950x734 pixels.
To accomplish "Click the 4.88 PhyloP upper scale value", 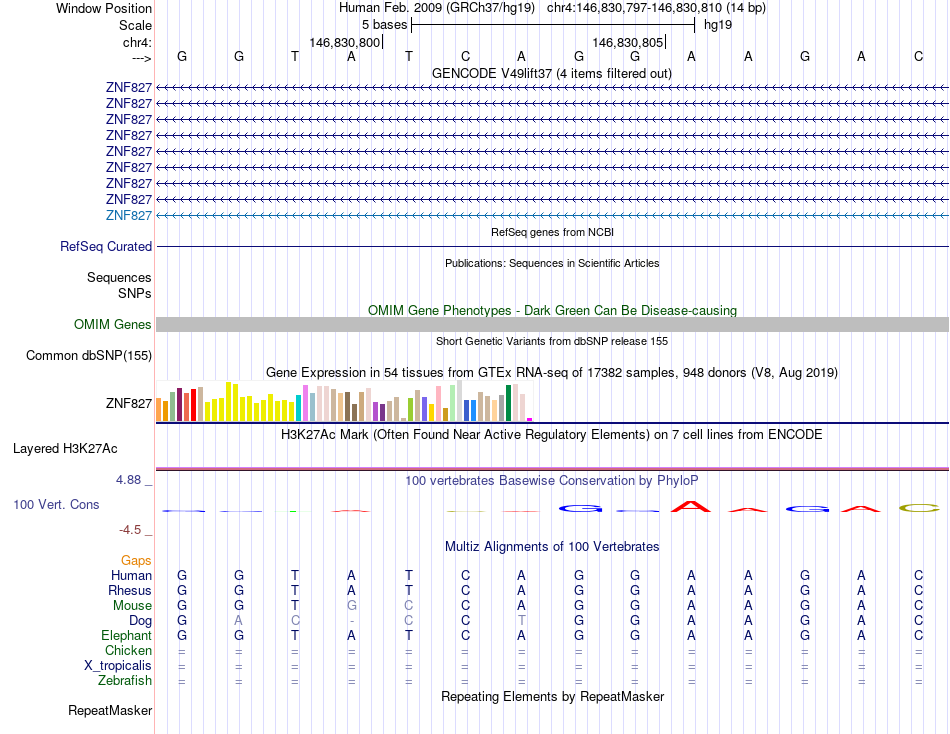I will pos(128,480).
